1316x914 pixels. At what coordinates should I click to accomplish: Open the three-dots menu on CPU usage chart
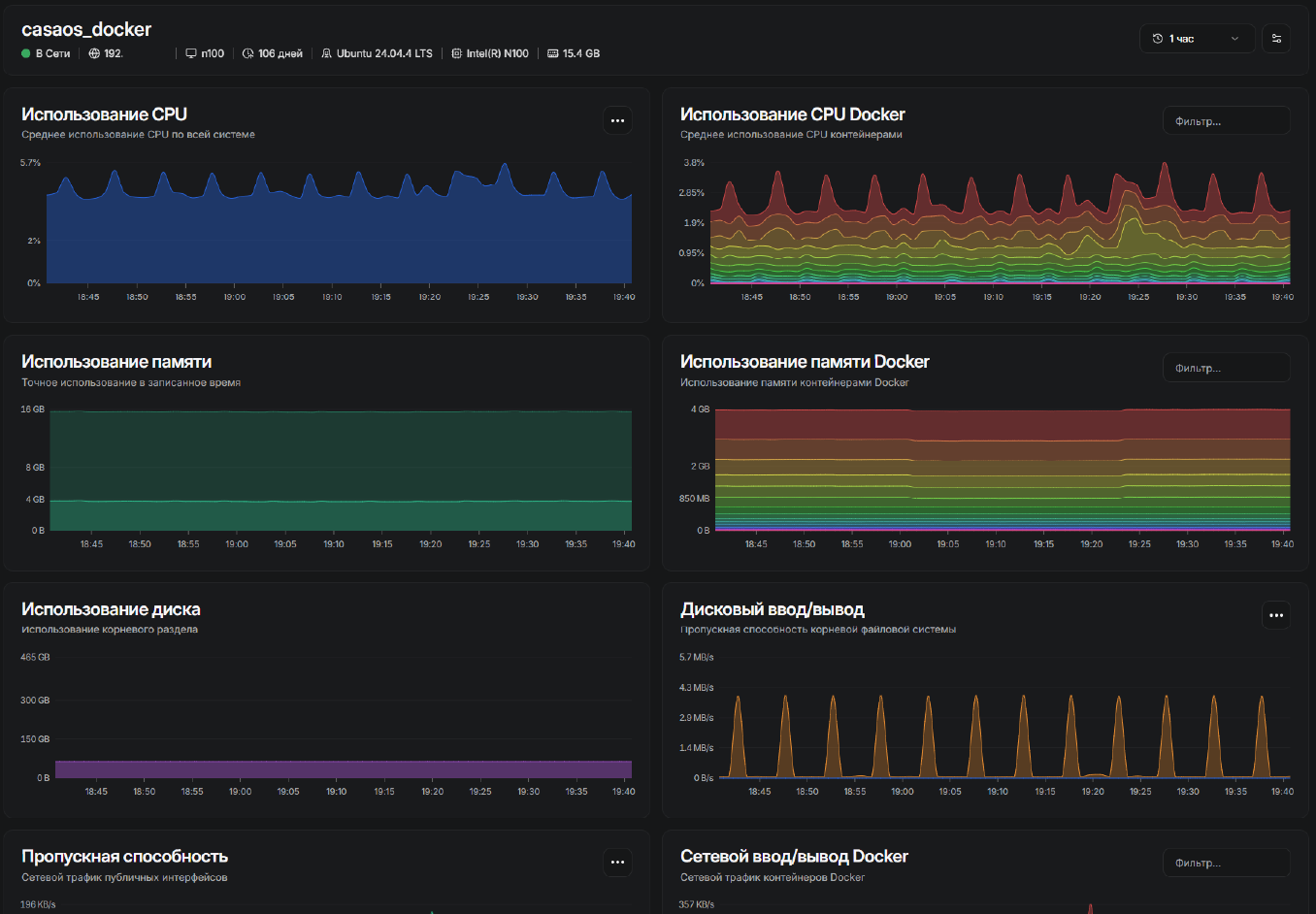click(617, 121)
